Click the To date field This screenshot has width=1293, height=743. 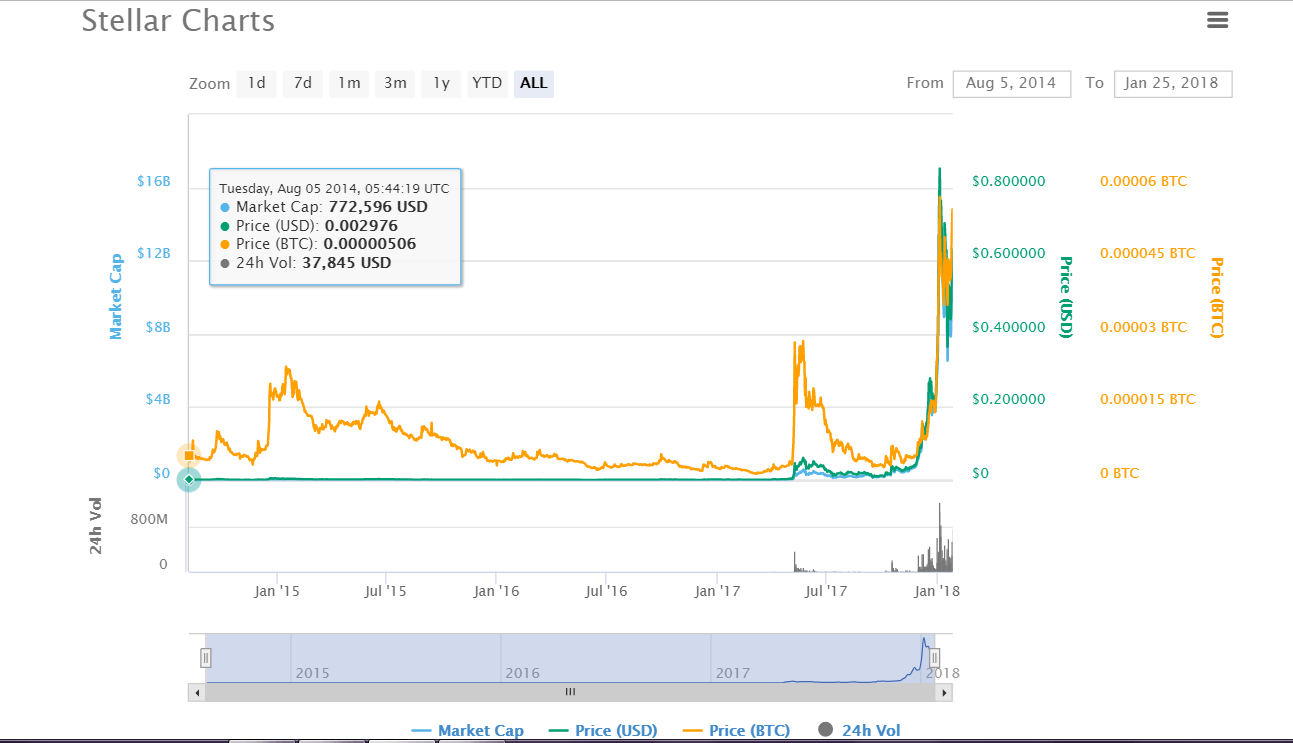1172,83
